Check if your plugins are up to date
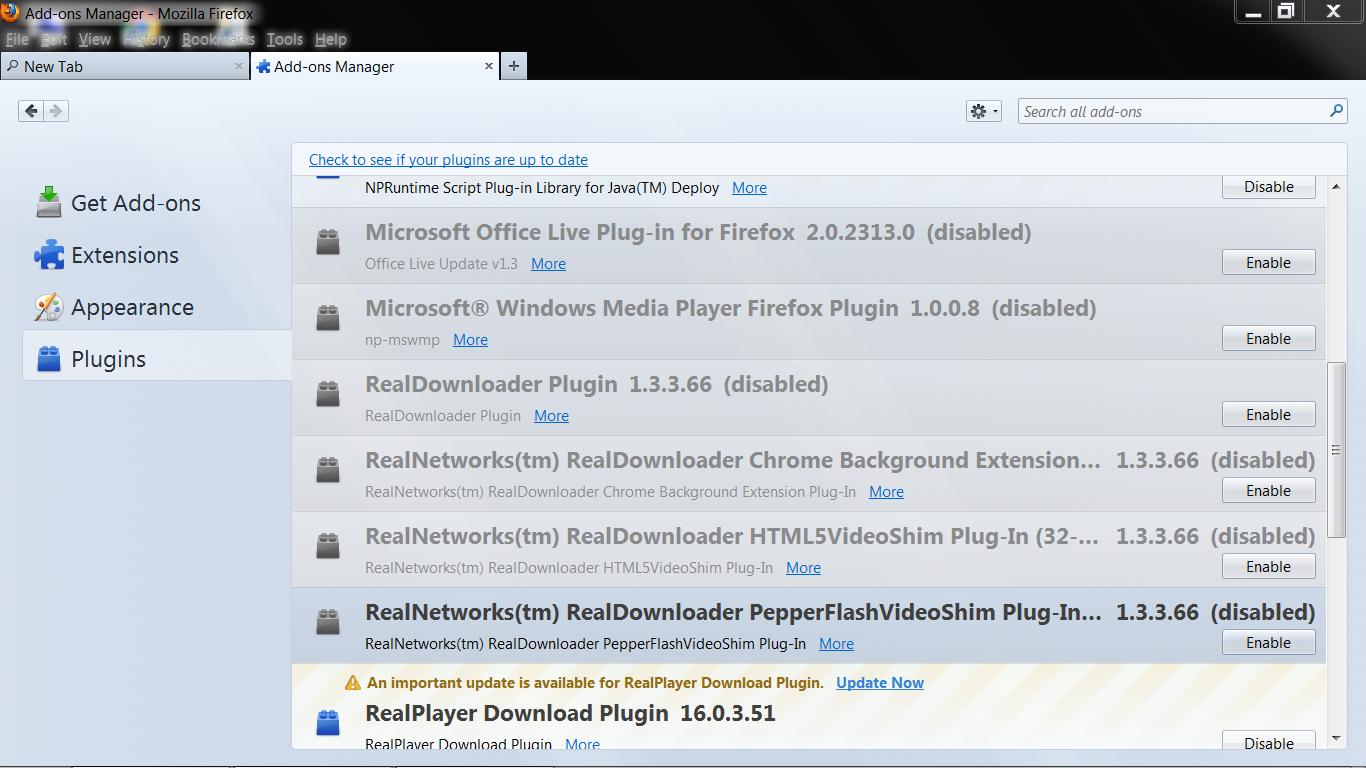Viewport: 1366px width, 768px height. click(x=448, y=160)
